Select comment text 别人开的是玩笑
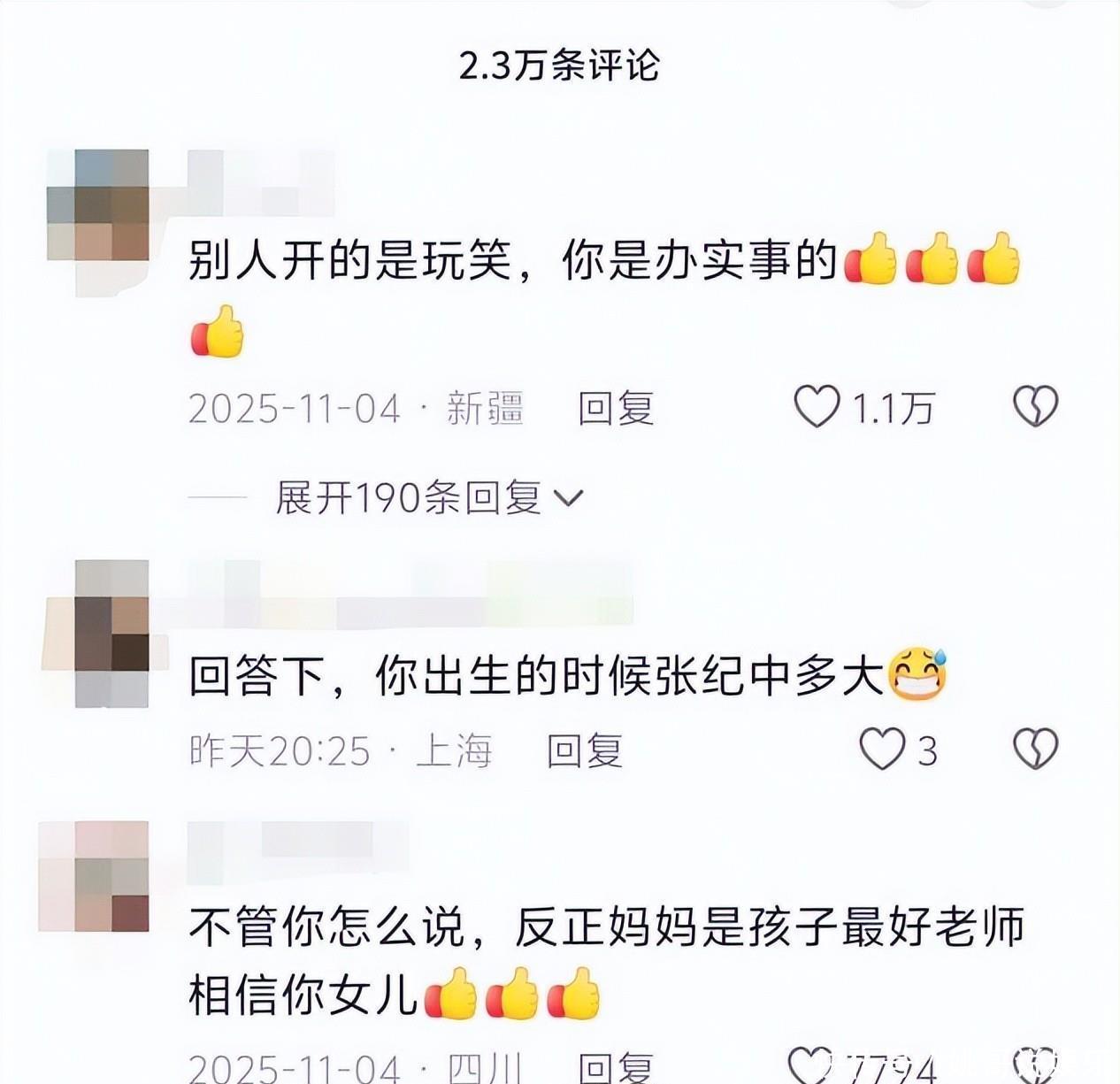The height and width of the screenshot is (1084, 1120). tap(350, 261)
